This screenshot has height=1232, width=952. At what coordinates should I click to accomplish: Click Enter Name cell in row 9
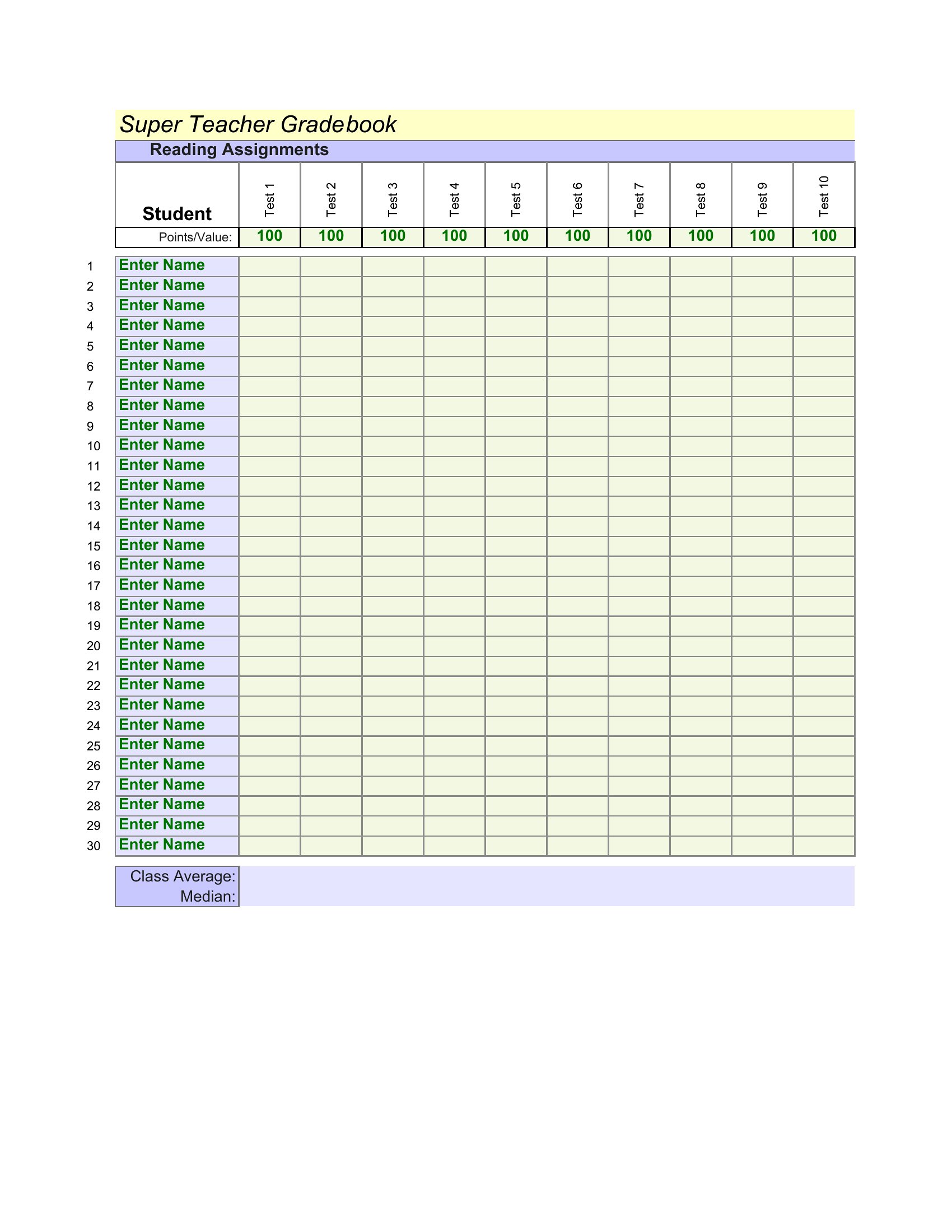(x=177, y=426)
